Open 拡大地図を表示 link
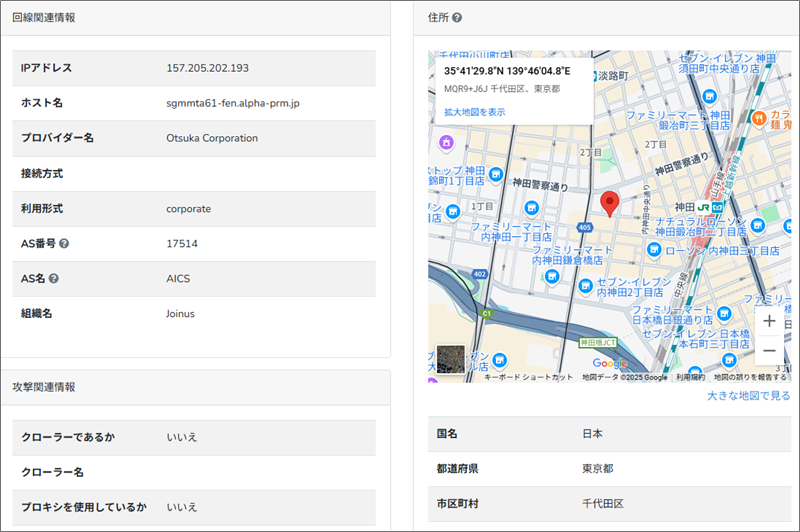The image size is (800, 532). pyautogui.click(x=474, y=112)
